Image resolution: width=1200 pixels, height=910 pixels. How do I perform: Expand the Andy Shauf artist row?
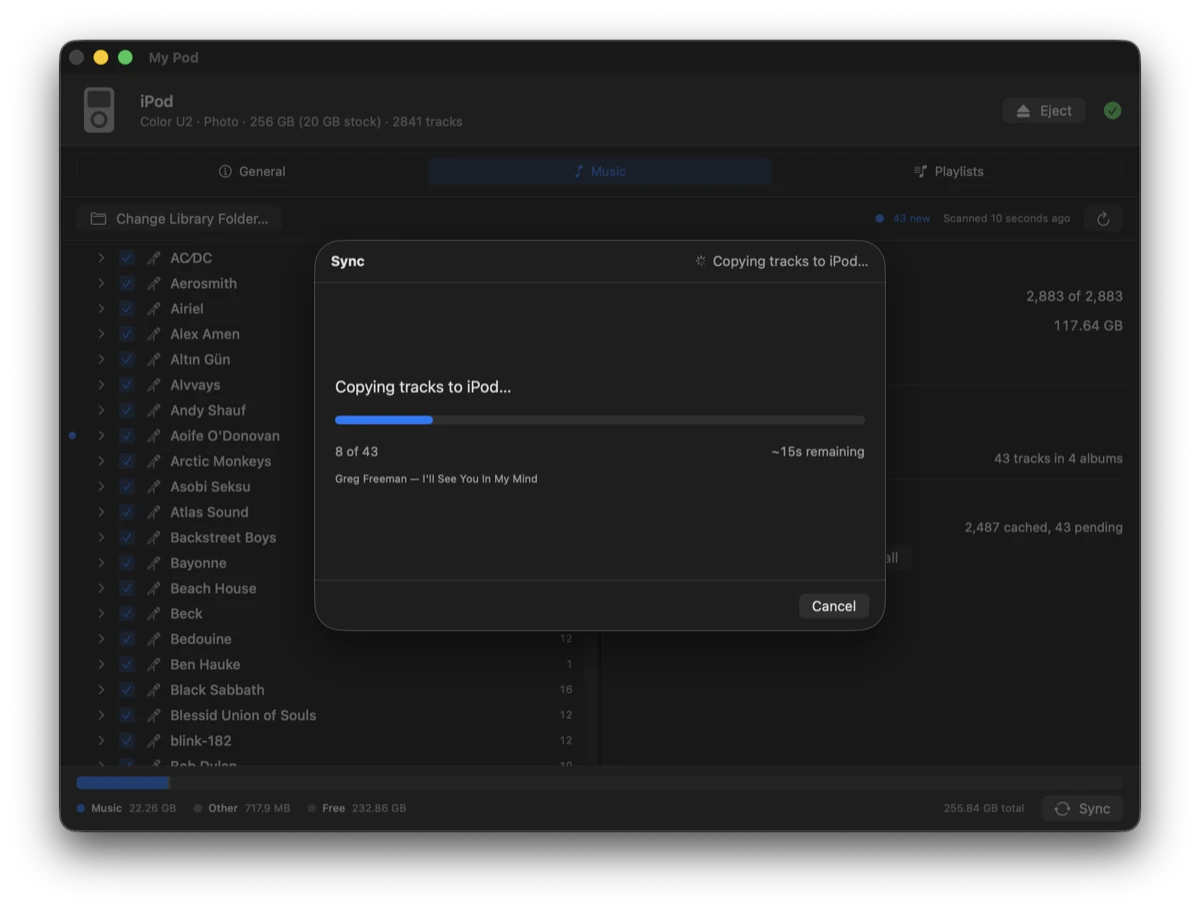pyautogui.click(x=101, y=410)
